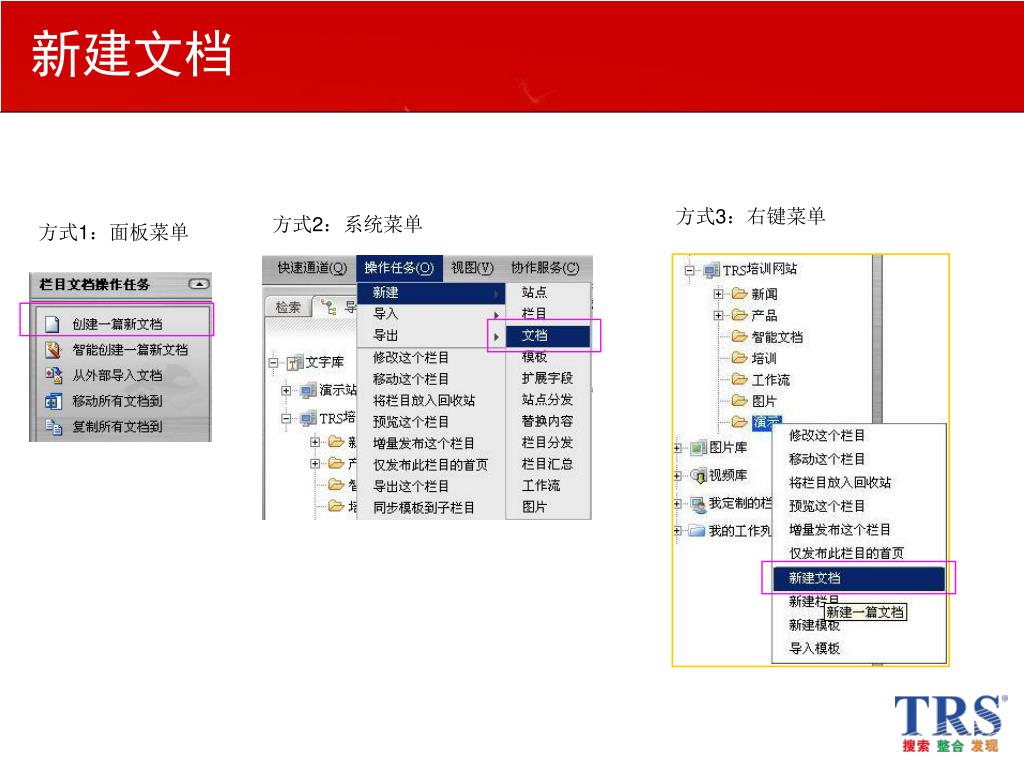1024x768 pixels.
Task: Click the tree-view tab icon beside 检索
Action: coord(328,307)
